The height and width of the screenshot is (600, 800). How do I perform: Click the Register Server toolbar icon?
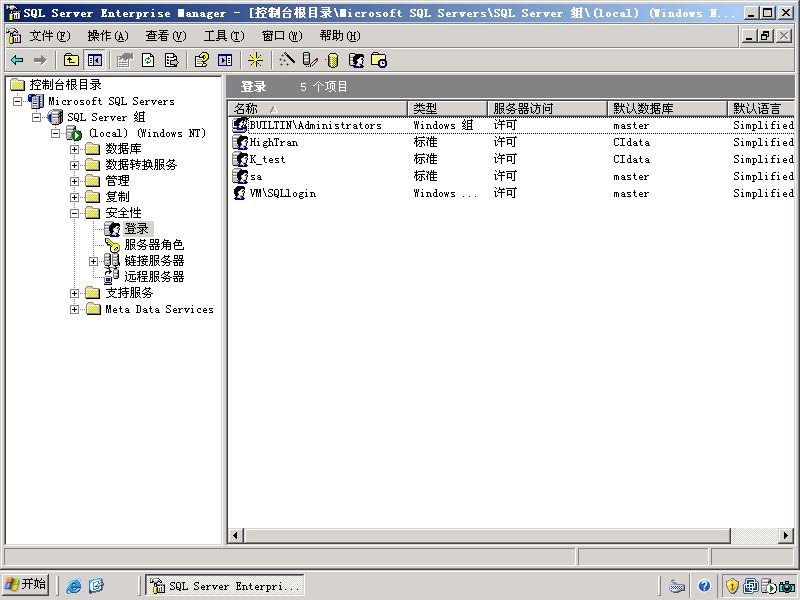(x=310, y=60)
